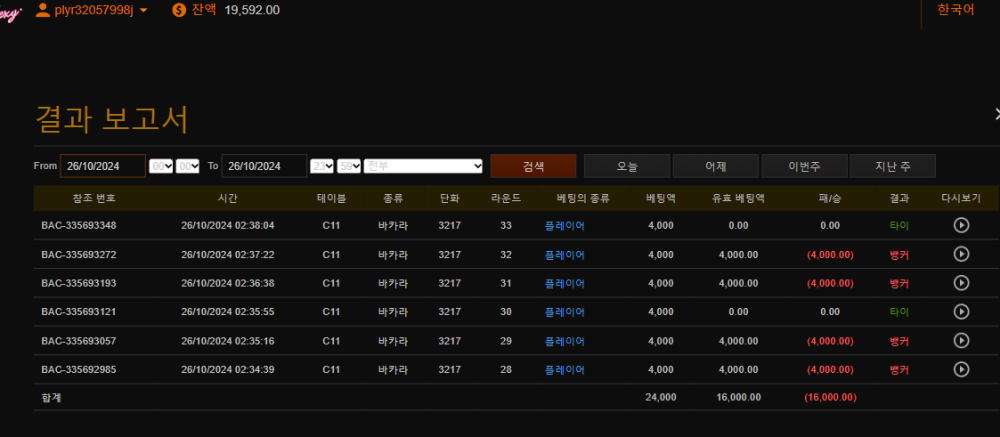Switch language via 한국어 selector
The image size is (1000, 437).
(x=955, y=10)
